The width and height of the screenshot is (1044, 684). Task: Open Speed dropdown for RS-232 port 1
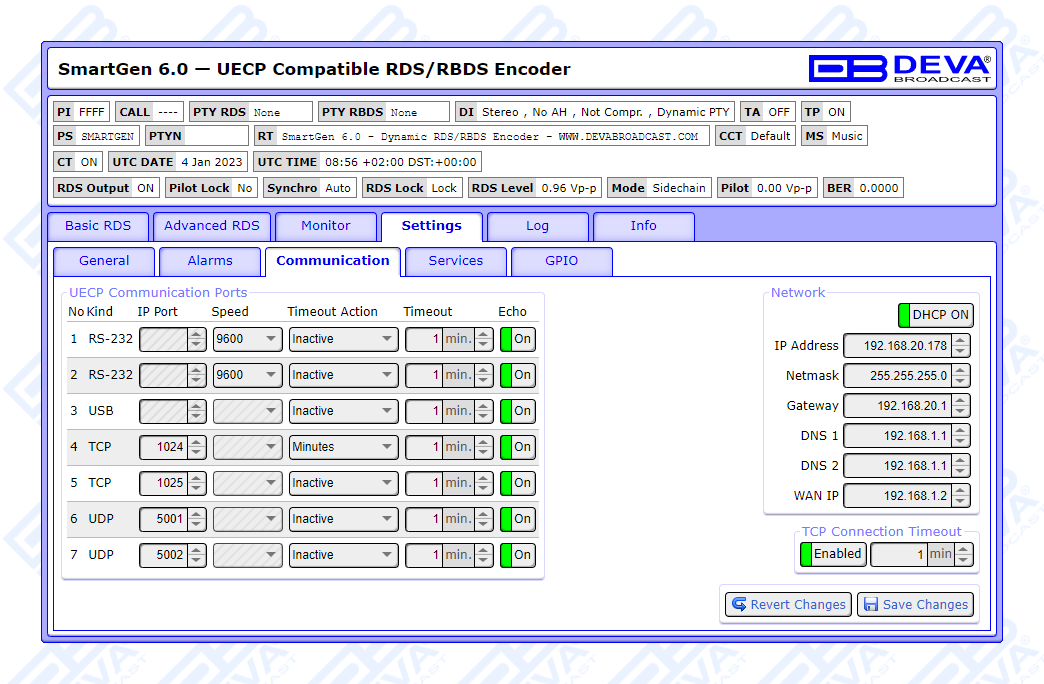point(247,339)
